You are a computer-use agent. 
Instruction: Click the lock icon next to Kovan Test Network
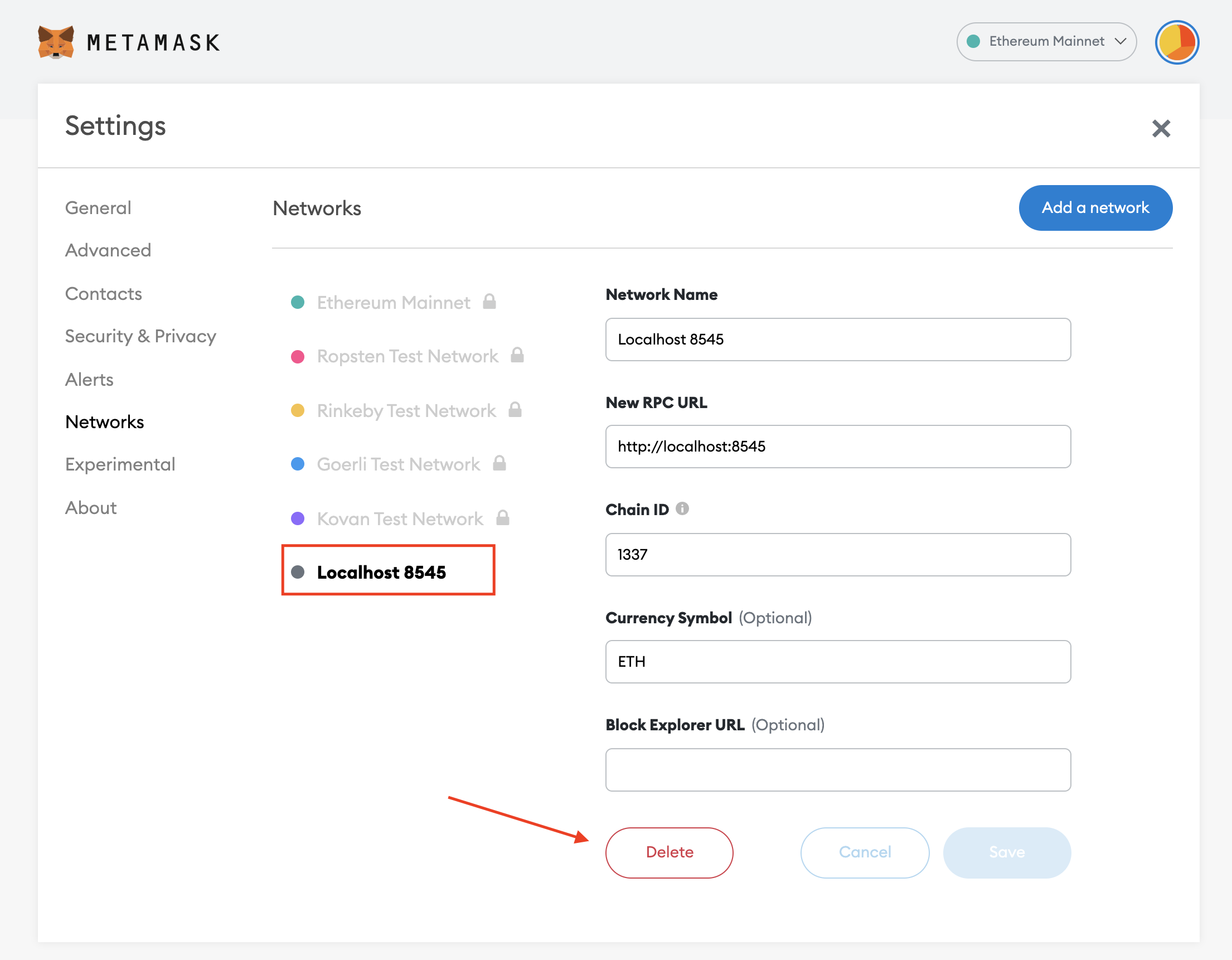coord(504,518)
